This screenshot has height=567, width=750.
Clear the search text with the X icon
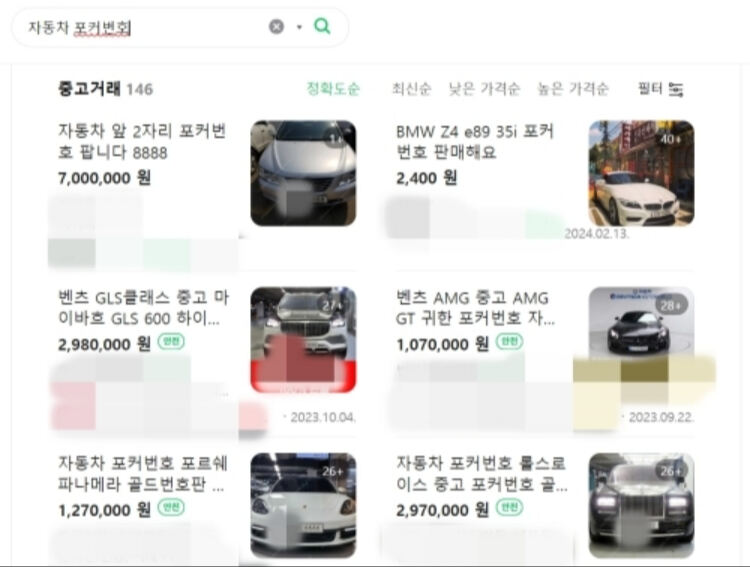pos(276,27)
